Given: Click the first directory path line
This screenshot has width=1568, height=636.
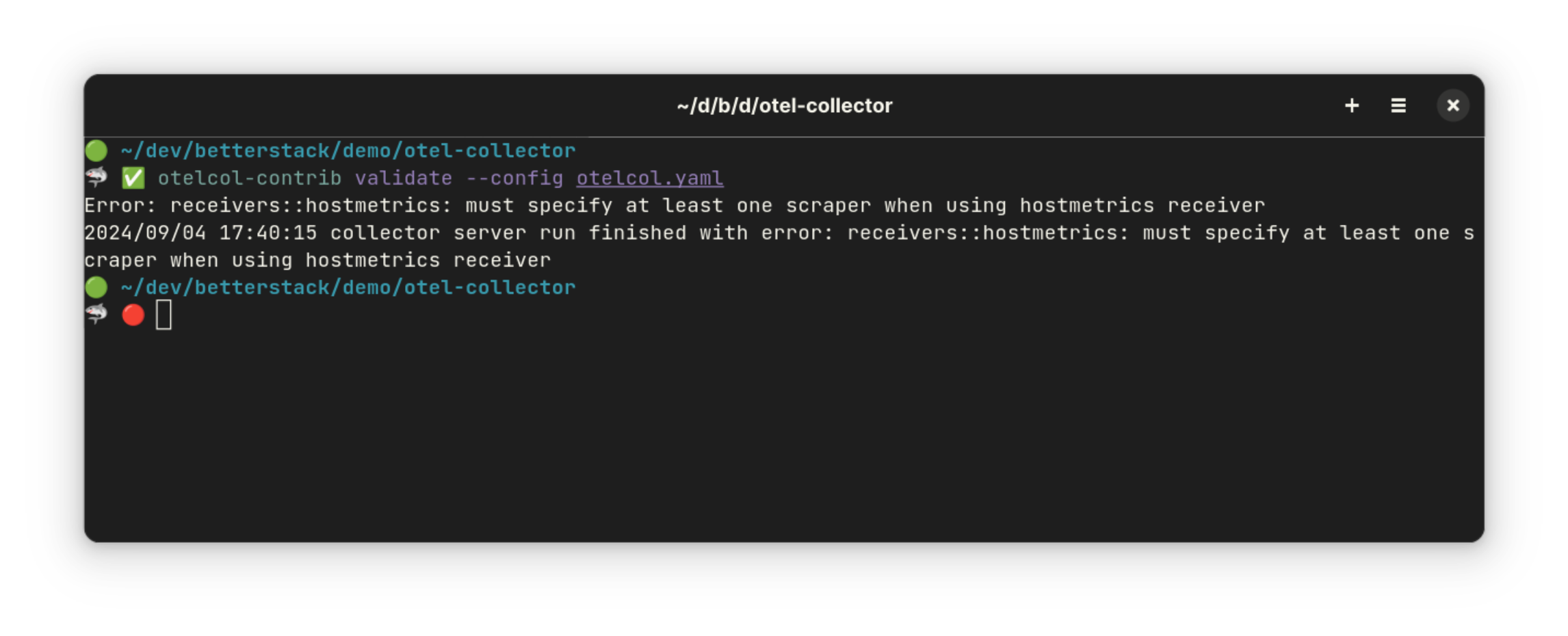Looking at the screenshot, I should coord(348,149).
